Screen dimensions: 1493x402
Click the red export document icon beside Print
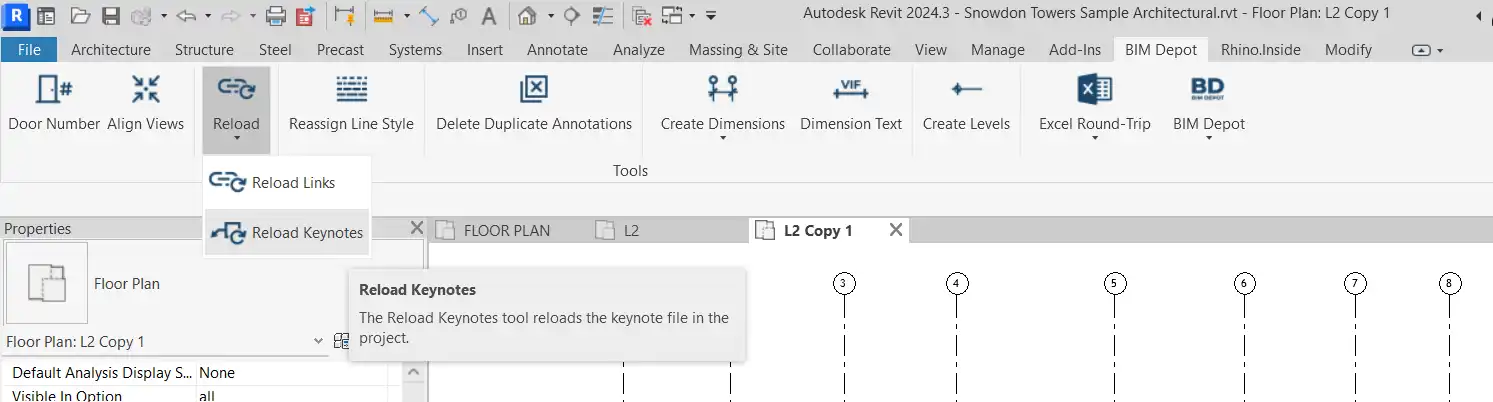306,15
